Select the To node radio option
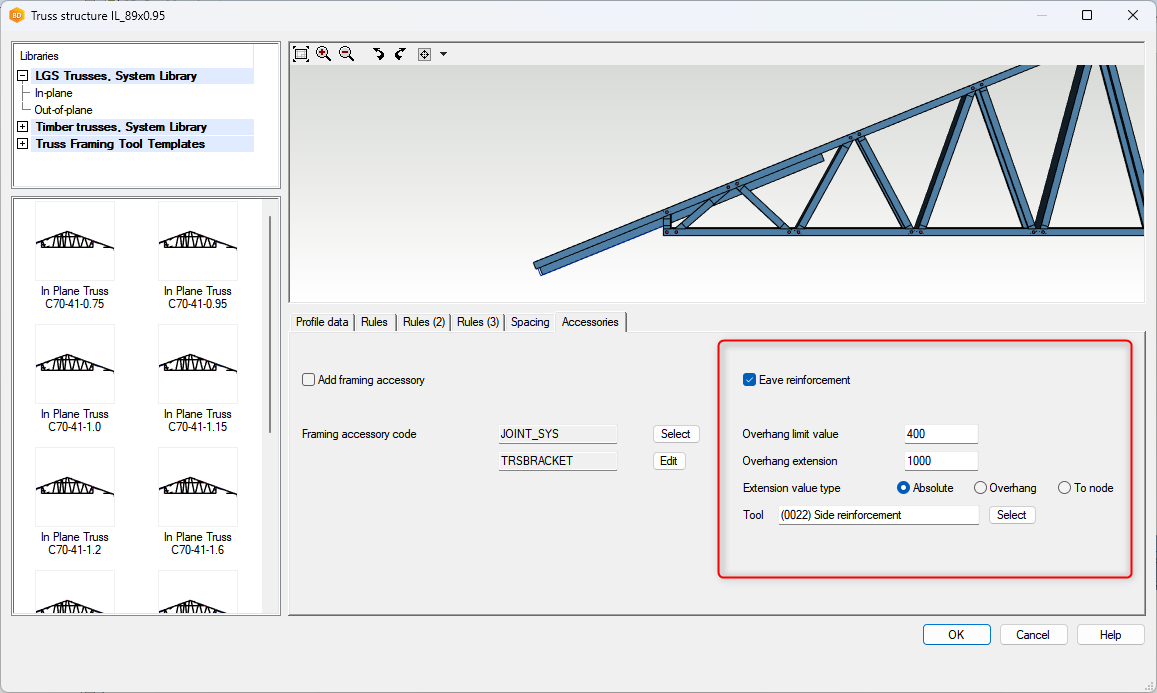 [1064, 488]
